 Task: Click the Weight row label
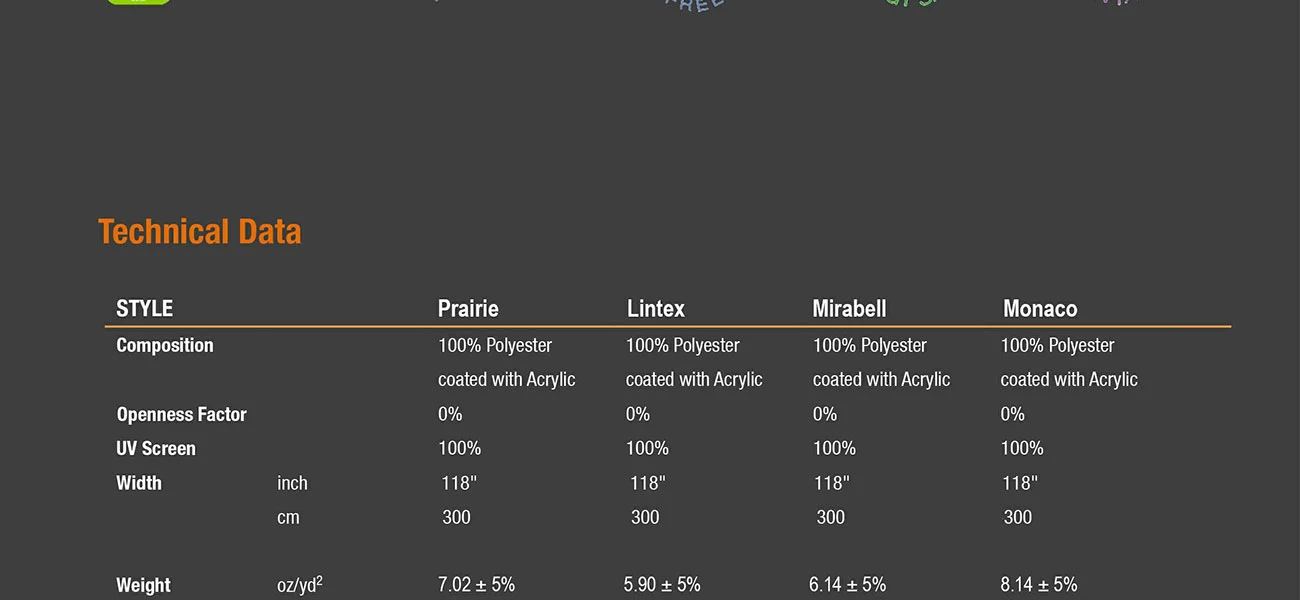click(143, 585)
